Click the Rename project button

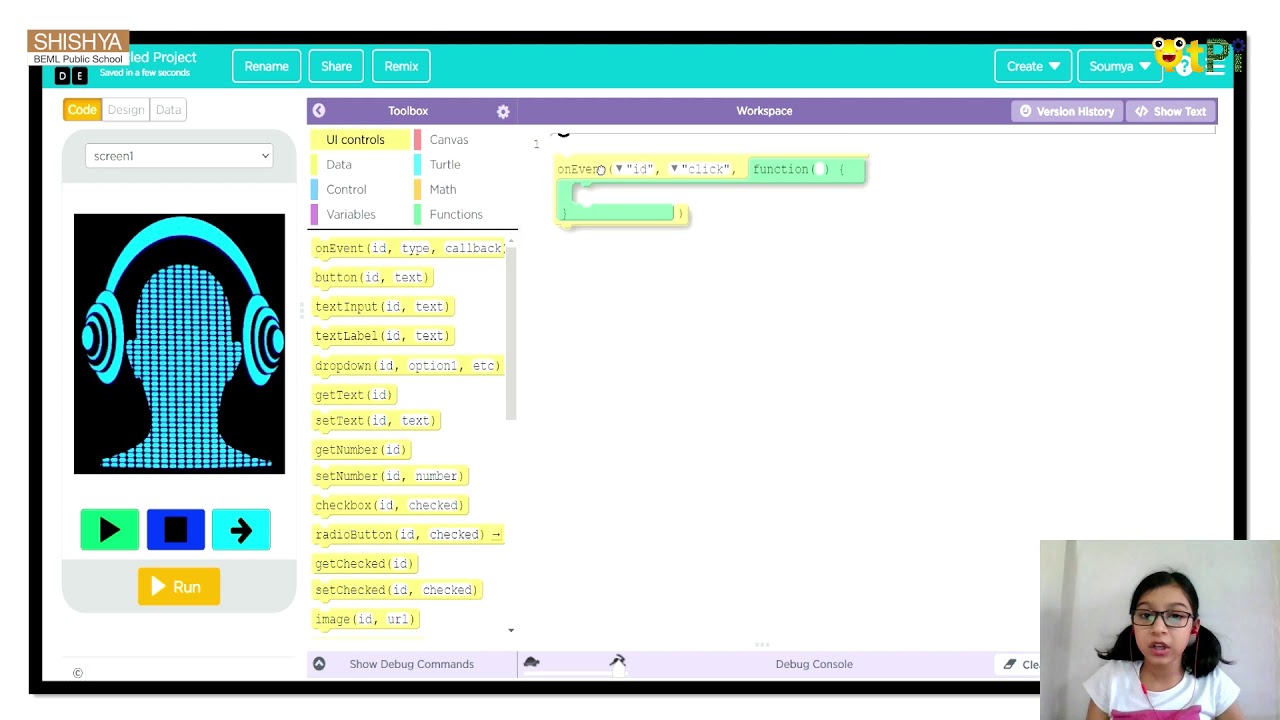click(x=266, y=66)
